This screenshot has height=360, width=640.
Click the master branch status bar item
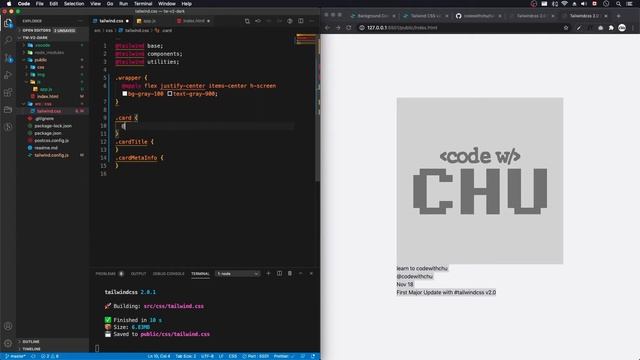coord(16,356)
